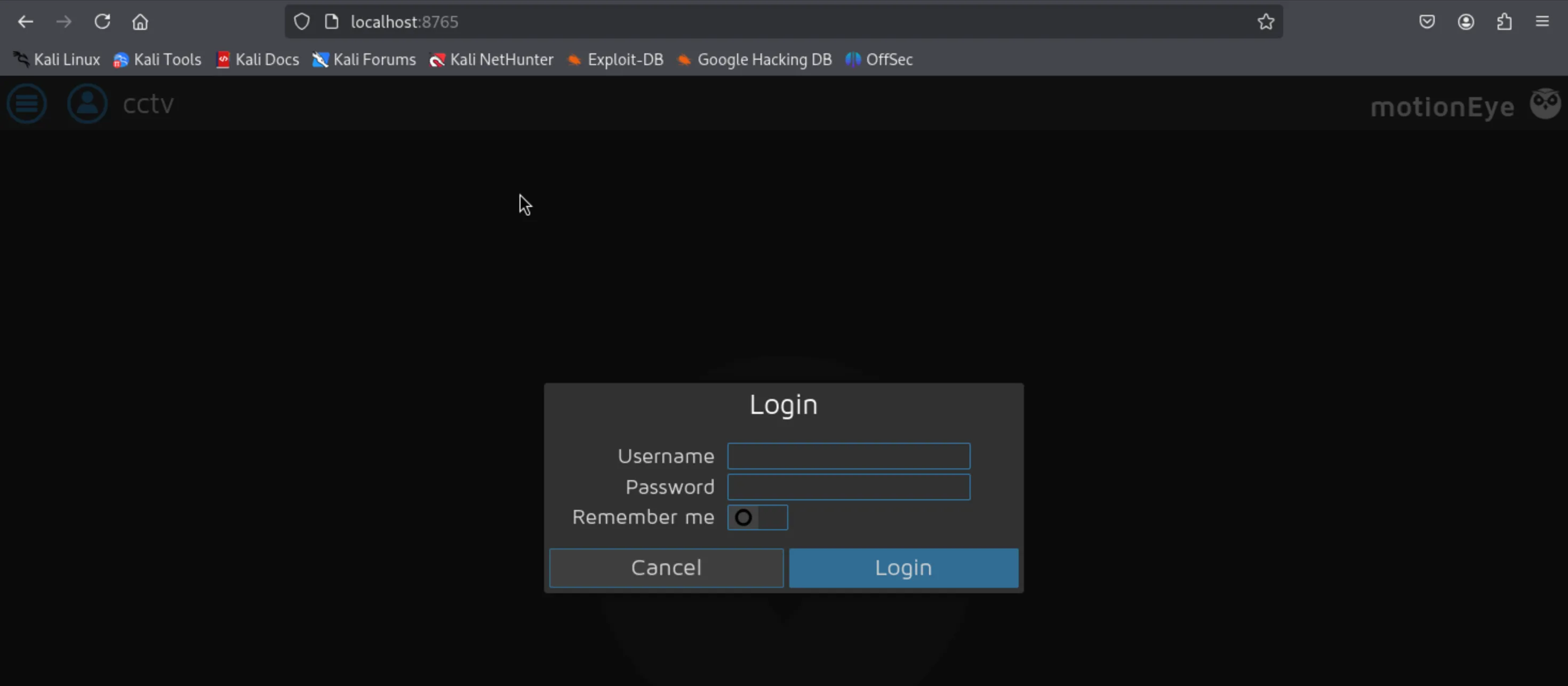Cancel the login dialog
Screen dimensions: 1568x686
pyautogui.click(x=666, y=567)
